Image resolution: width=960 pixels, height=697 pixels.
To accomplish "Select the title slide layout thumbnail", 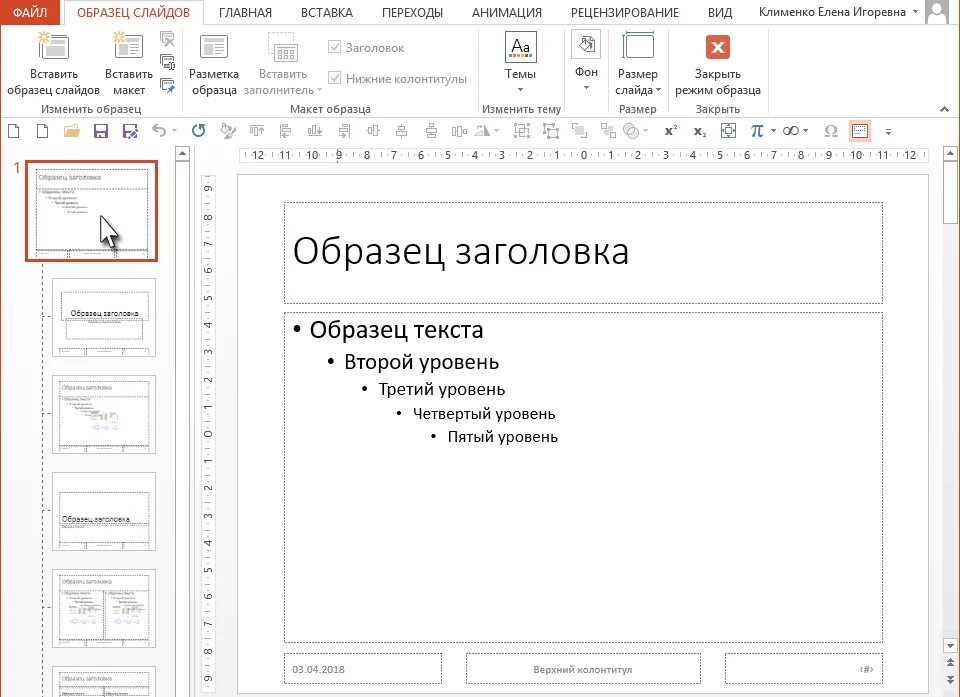I will (104, 317).
